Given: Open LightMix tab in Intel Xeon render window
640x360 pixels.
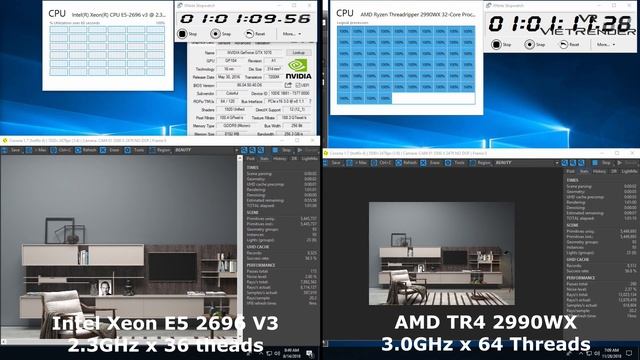Looking at the screenshot, I should point(309,158).
